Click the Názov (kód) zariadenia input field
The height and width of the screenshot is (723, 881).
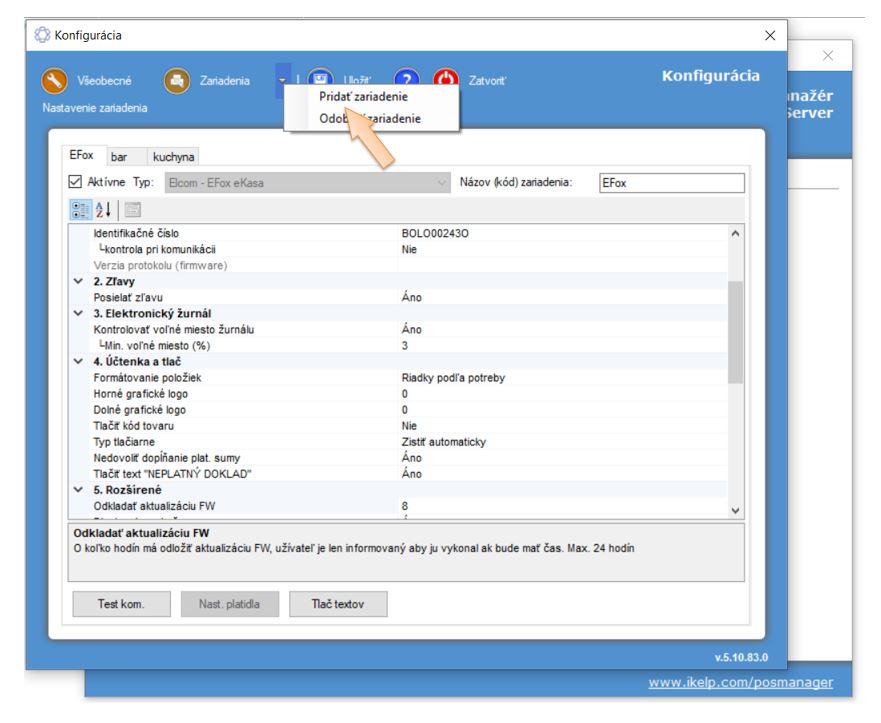[x=670, y=183]
